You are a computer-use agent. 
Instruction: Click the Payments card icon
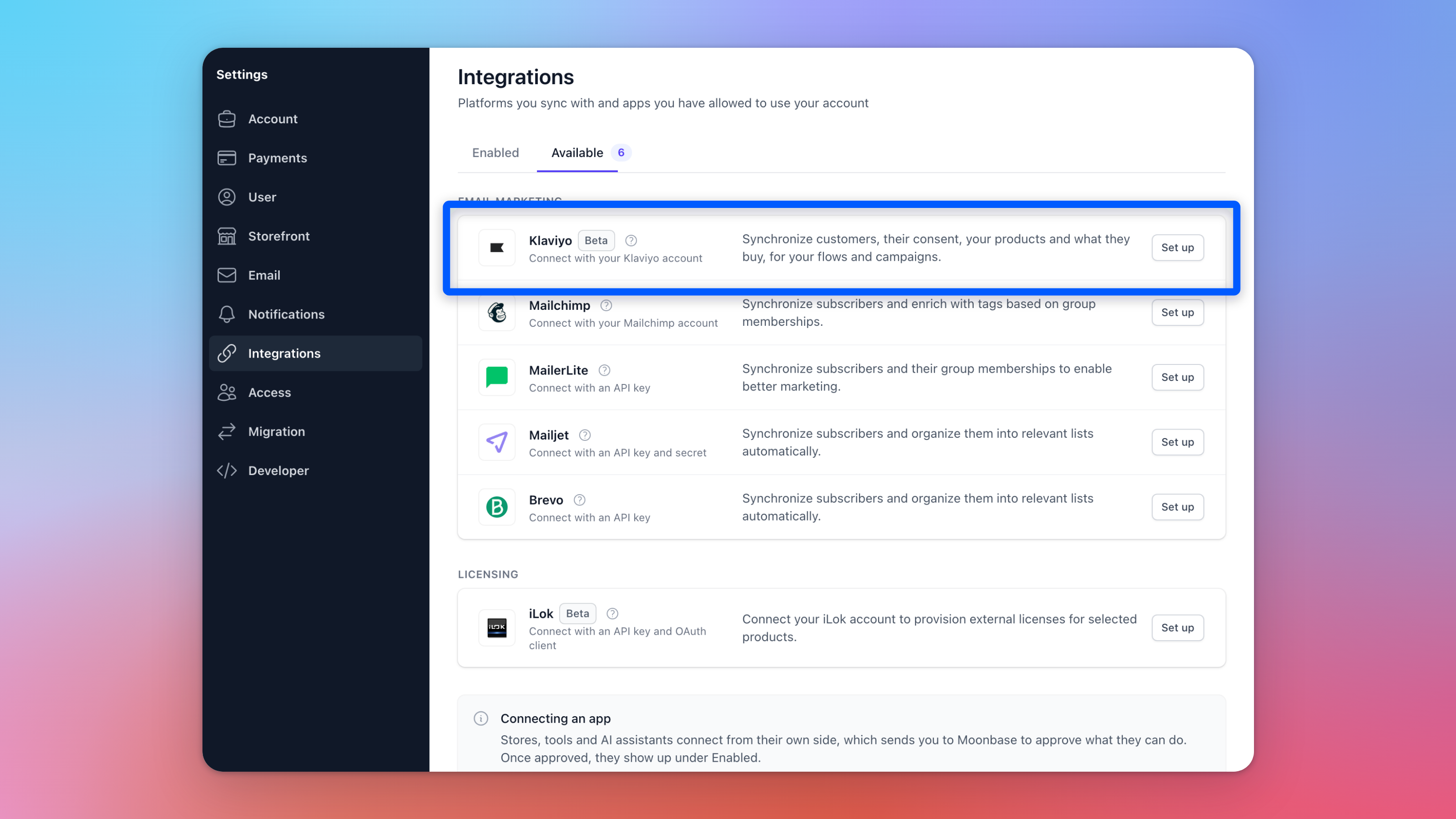pyautogui.click(x=227, y=158)
